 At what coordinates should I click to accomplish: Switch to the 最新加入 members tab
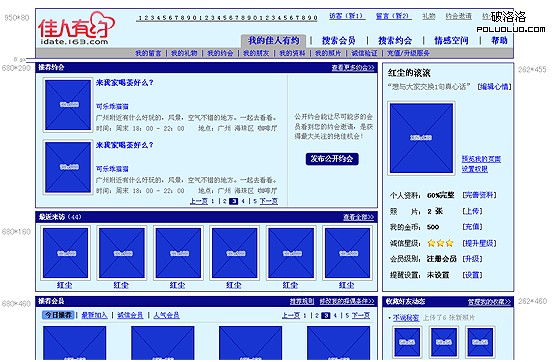point(94,315)
